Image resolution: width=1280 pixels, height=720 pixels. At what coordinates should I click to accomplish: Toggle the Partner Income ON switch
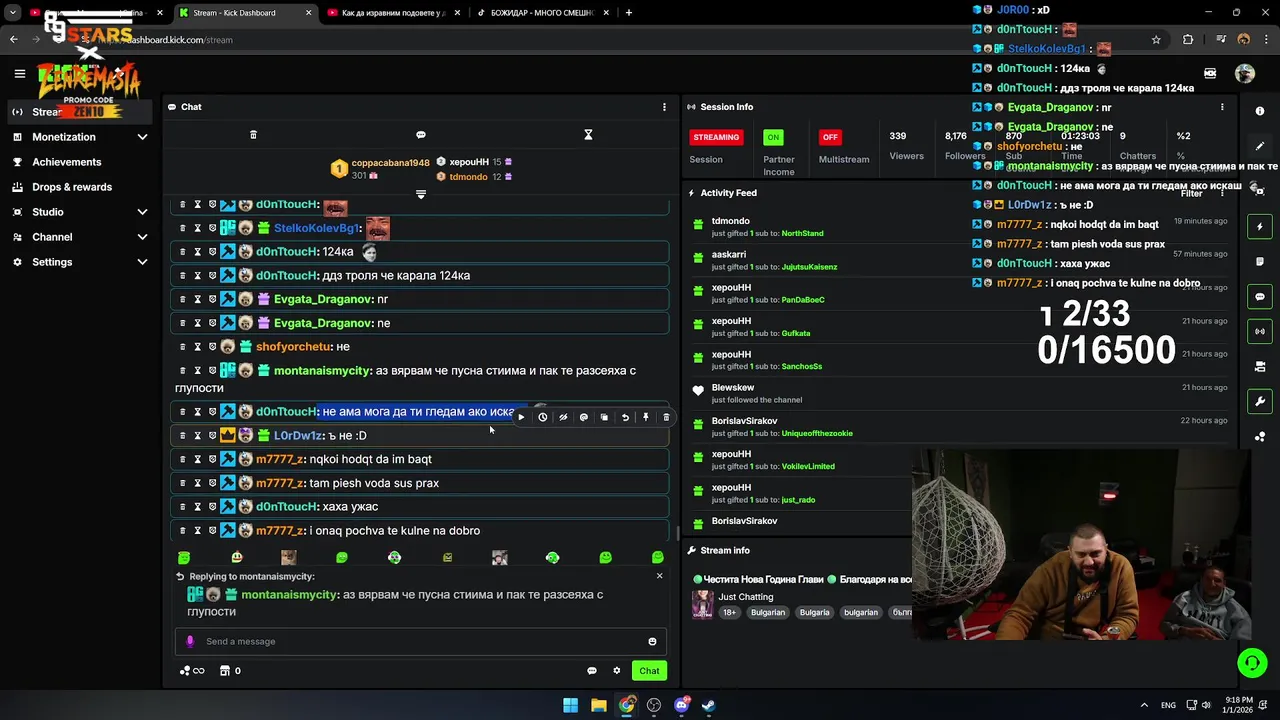click(x=773, y=137)
